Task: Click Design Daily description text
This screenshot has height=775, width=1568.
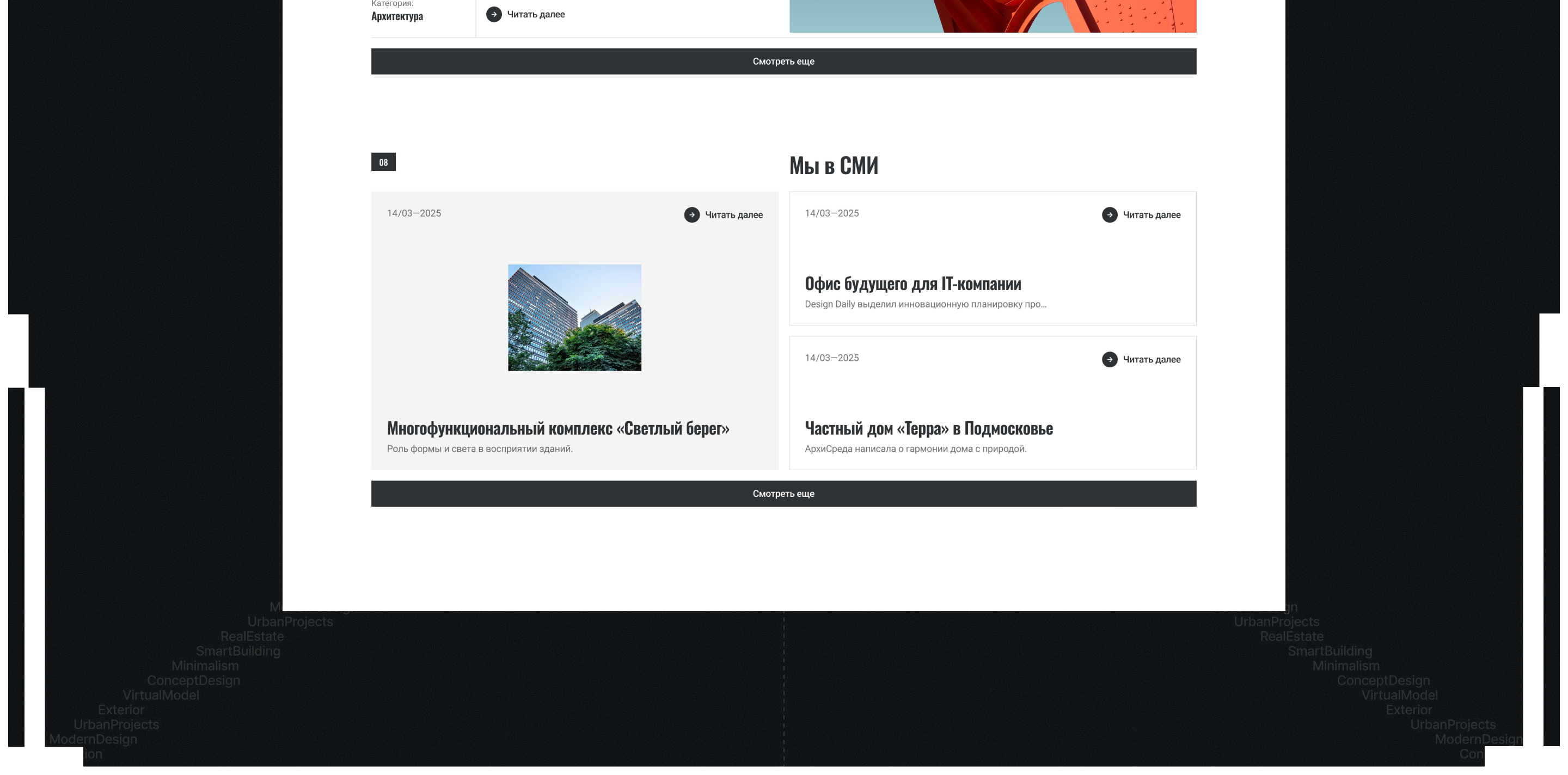Action: (x=925, y=304)
